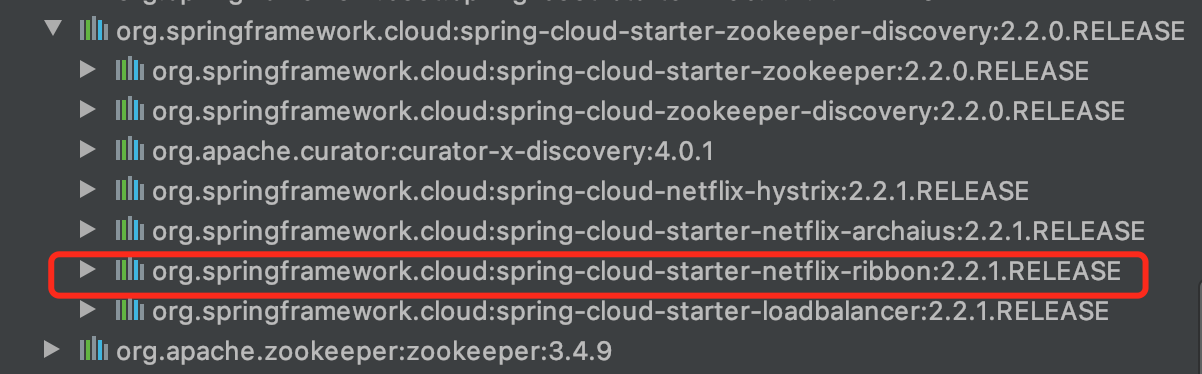The height and width of the screenshot is (374, 1202).
Task: Click library icon of zookeeper-discovery starter
Action: (x=94, y=31)
